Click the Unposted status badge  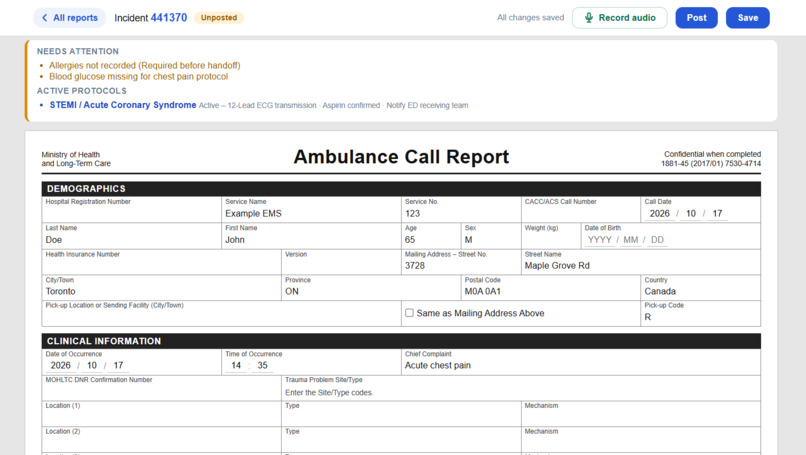219,17
